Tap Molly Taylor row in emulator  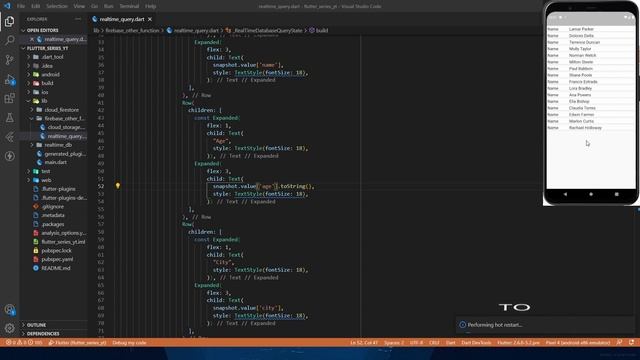tap(591, 49)
